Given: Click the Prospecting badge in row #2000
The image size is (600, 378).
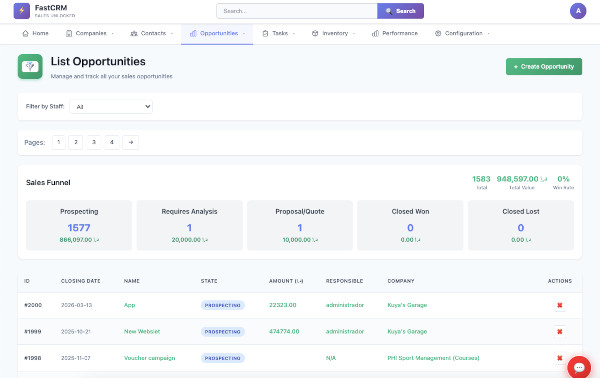Looking at the screenshot, I should pyautogui.click(x=223, y=305).
